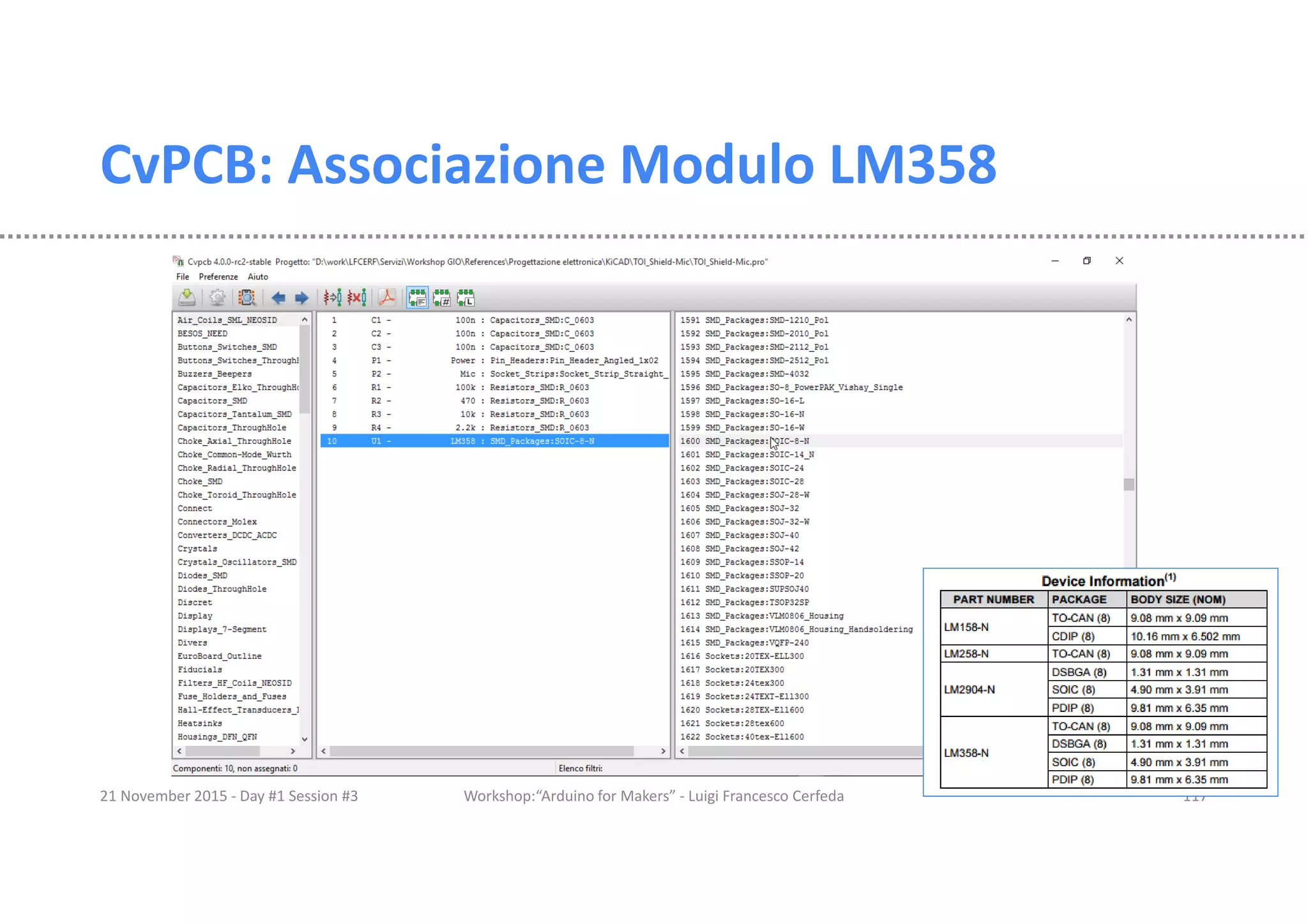Click library list scroll right arrow
Image resolution: width=1308 pixels, height=924 pixels.
(x=293, y=751)
